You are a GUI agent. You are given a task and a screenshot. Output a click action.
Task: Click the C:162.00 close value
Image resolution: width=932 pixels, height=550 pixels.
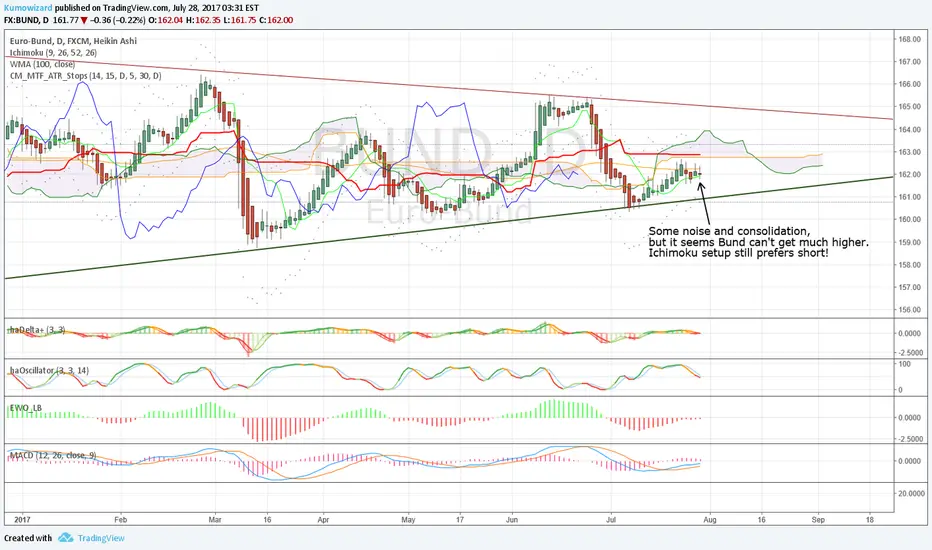tap(276, 20)
